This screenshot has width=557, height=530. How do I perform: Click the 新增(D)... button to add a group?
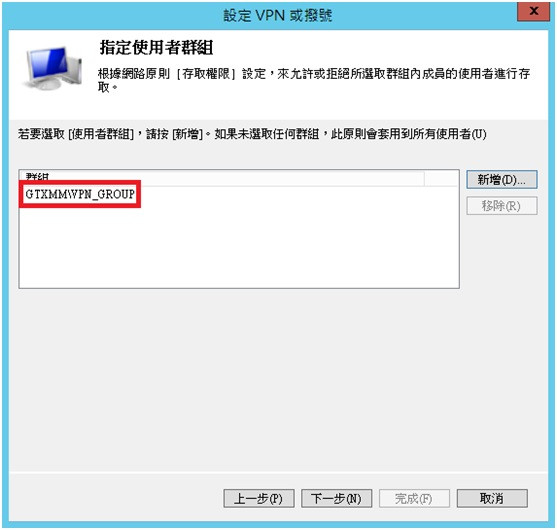point(502,180)
